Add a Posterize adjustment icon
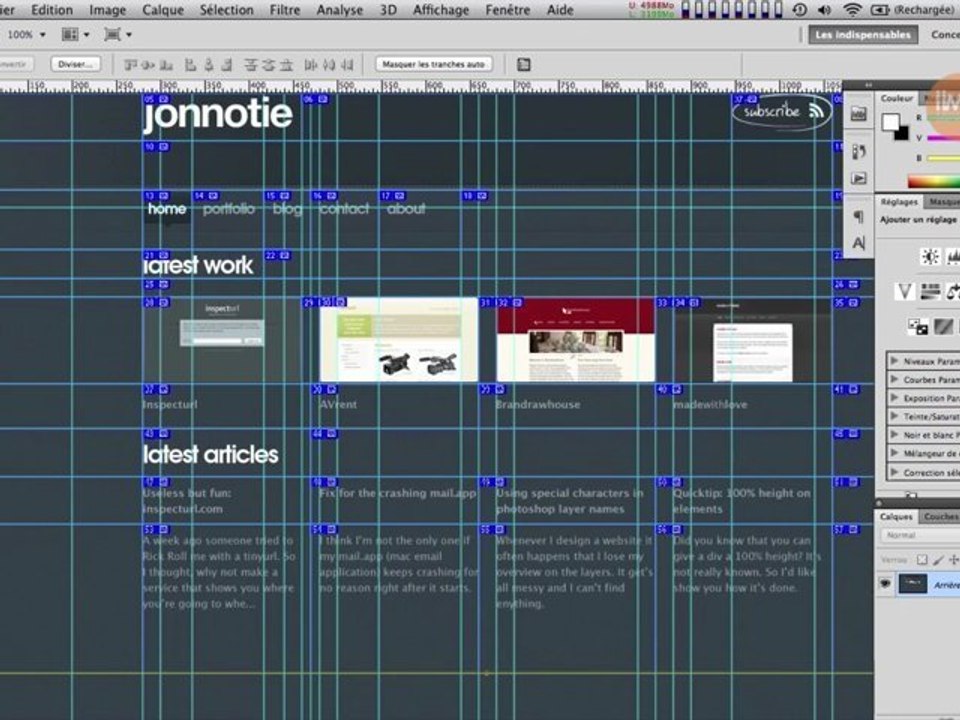Viewport: 960px width, 720px height. click(943, 326)
